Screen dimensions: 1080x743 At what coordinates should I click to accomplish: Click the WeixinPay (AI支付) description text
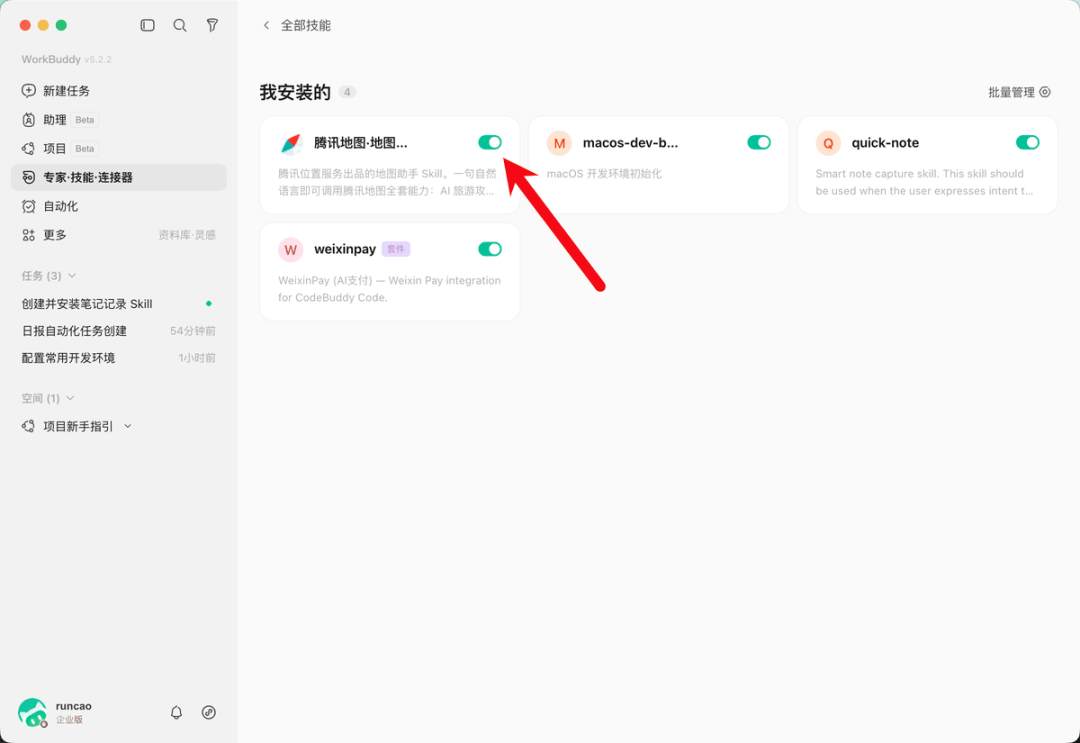[390, 289]
